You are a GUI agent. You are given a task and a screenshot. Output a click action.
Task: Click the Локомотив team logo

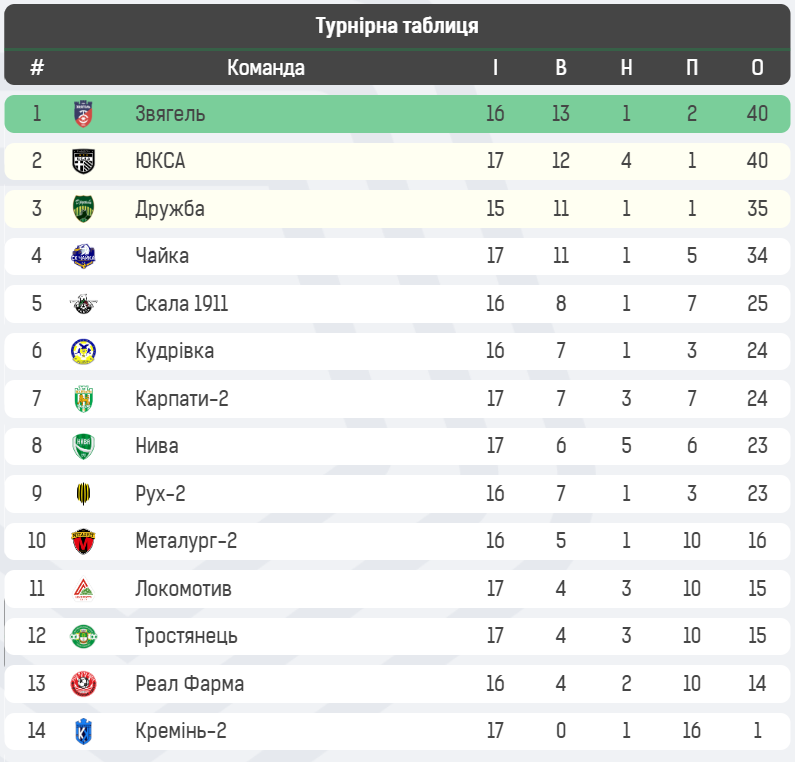click(x=83, y=589)
